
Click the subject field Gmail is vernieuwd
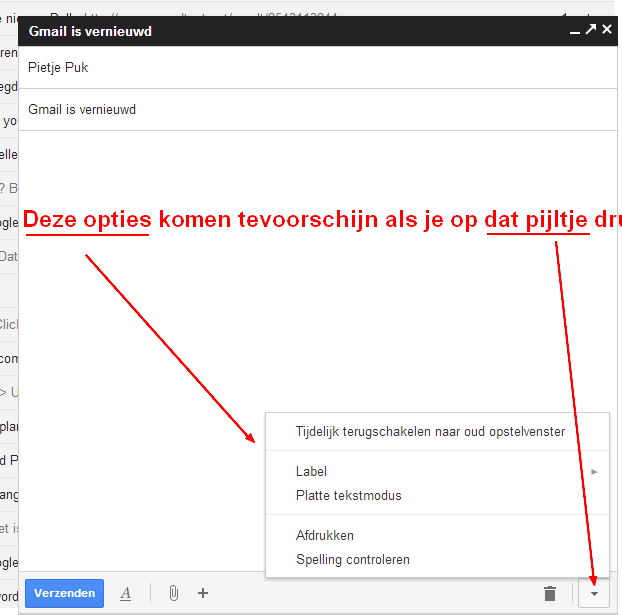click(x=317, y=110)
